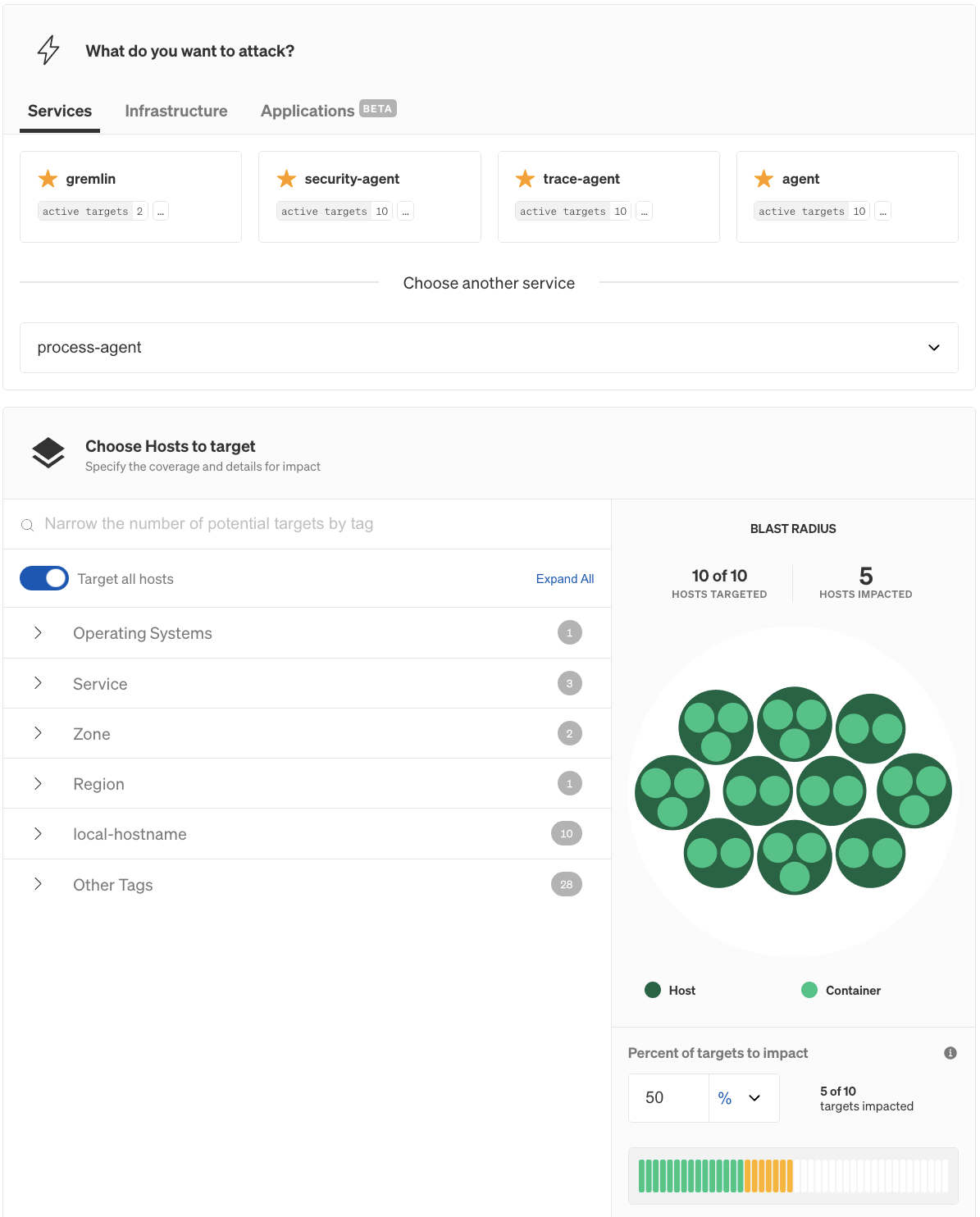Expand the Other Tags section
980x1217 pixels.
[x=38, y=885]
